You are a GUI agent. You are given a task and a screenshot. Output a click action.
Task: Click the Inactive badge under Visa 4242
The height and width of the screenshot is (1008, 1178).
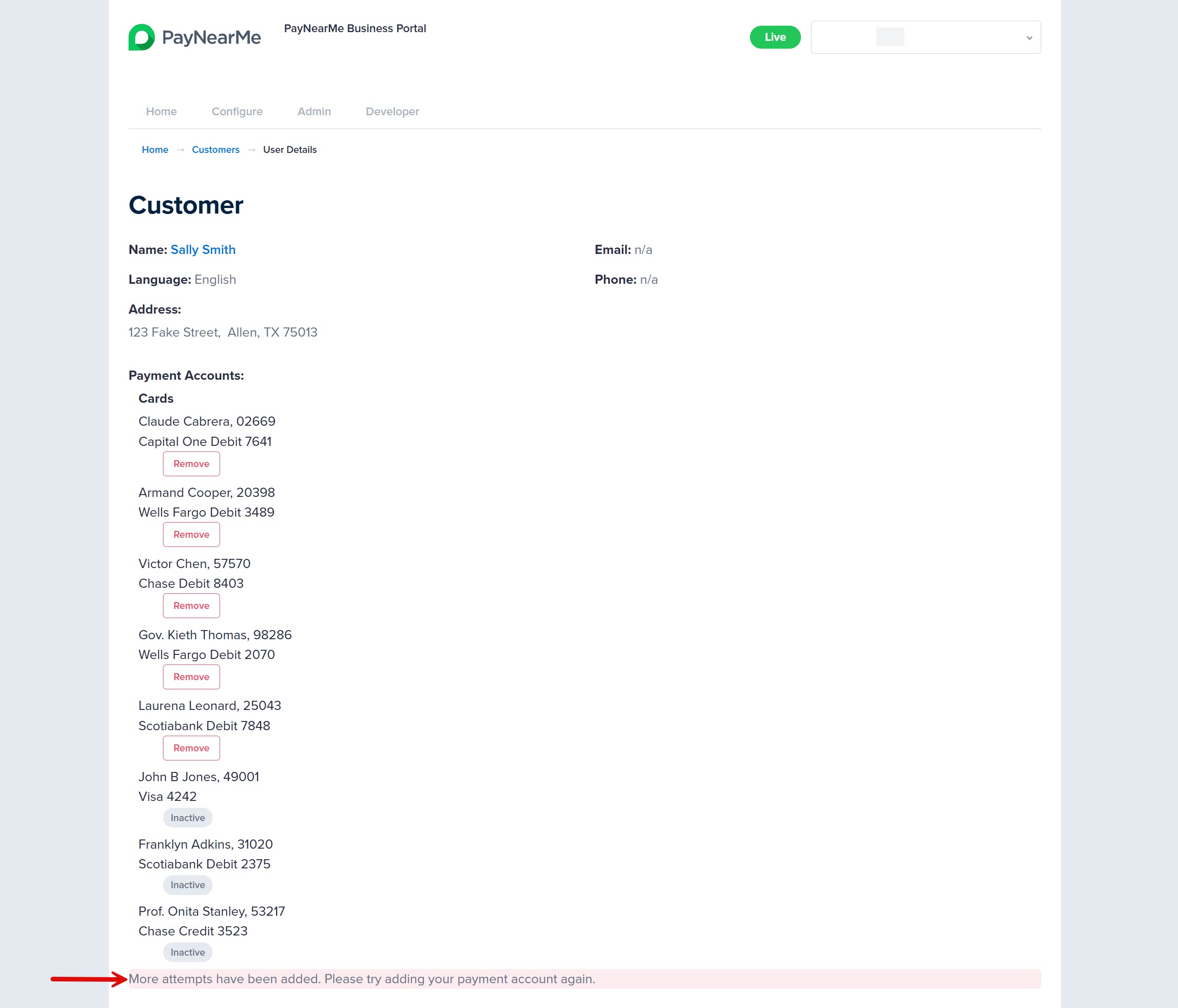tap(188, 817)
